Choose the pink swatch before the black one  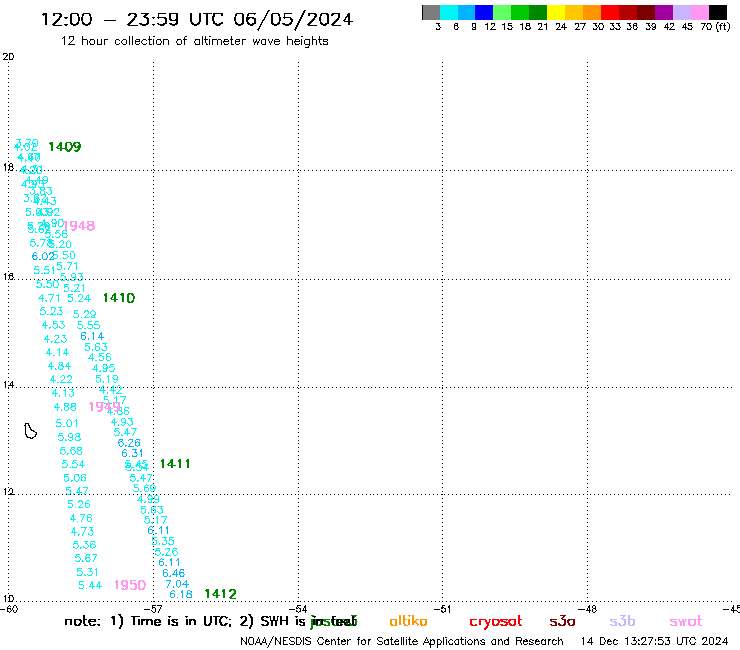[700, 12]
